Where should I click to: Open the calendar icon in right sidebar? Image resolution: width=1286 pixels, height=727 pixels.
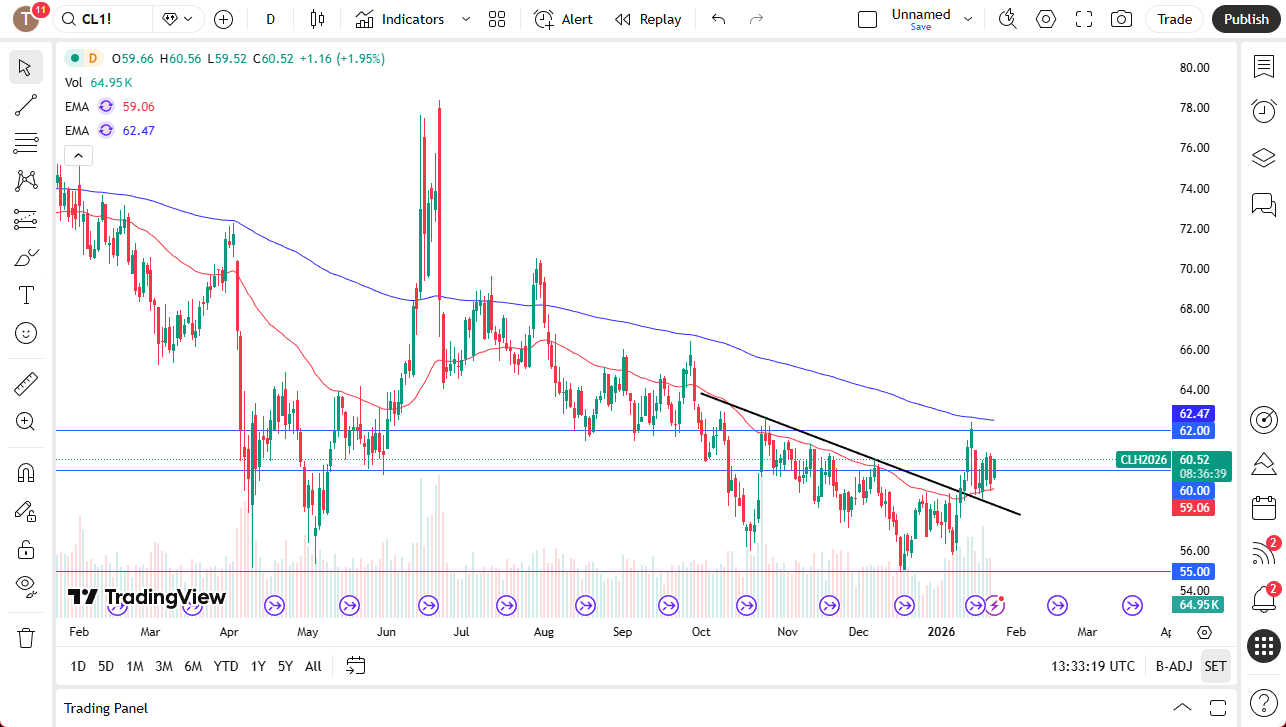coord(1263,507)
